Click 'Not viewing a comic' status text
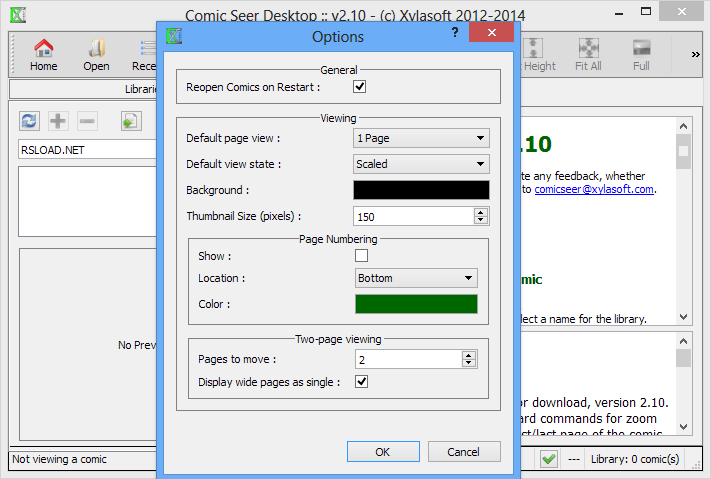The image size is (711, 479). click(x=59, y=459)
